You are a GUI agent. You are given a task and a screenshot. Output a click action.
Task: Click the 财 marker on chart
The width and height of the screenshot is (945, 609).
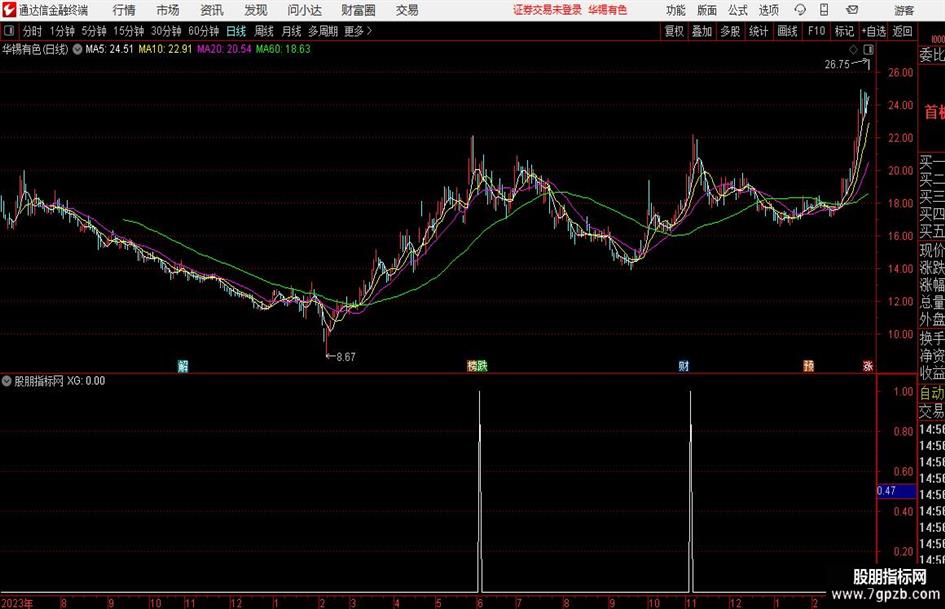[683, 366]
